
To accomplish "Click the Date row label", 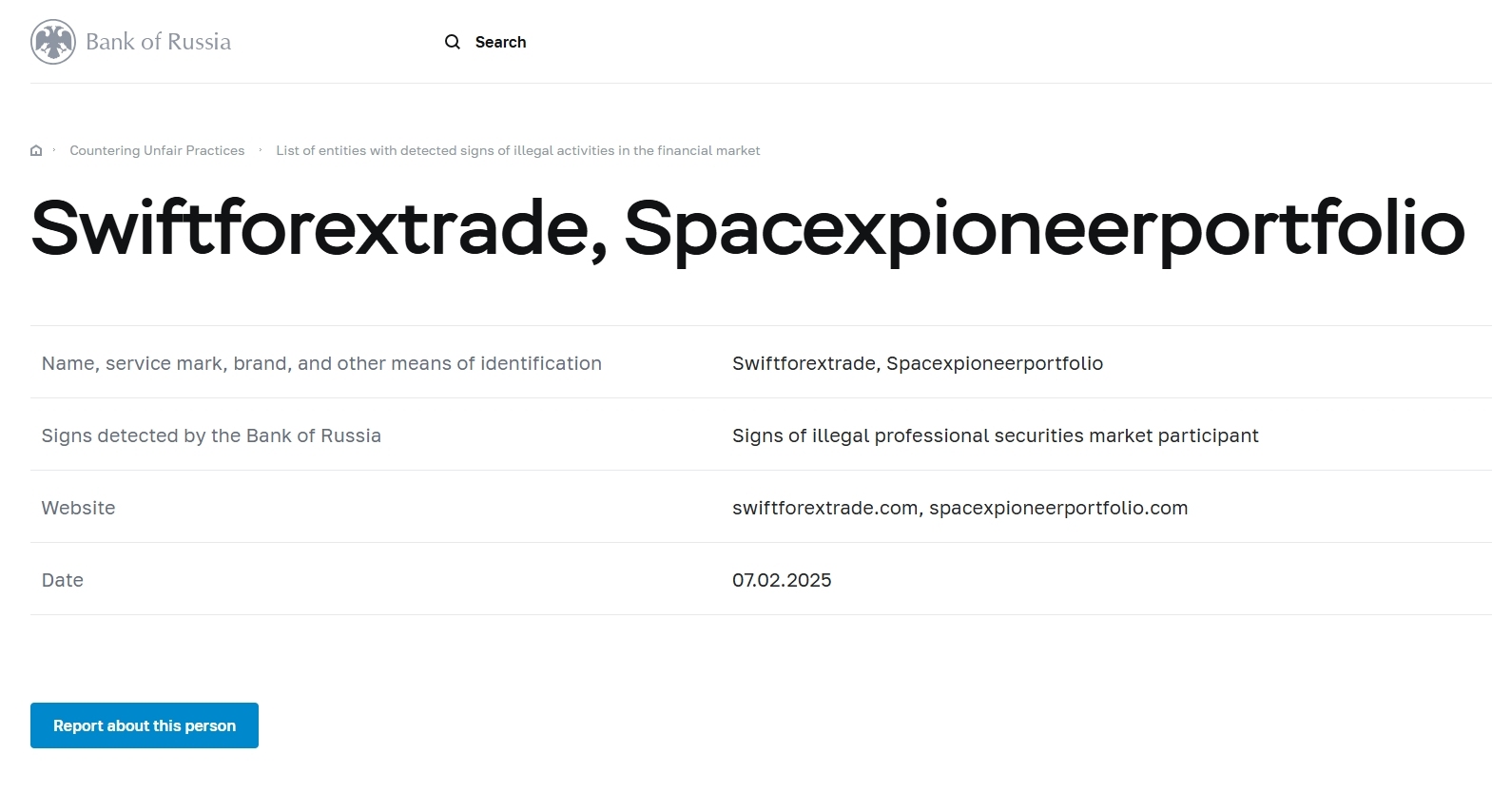I will (x=63, y=580).
